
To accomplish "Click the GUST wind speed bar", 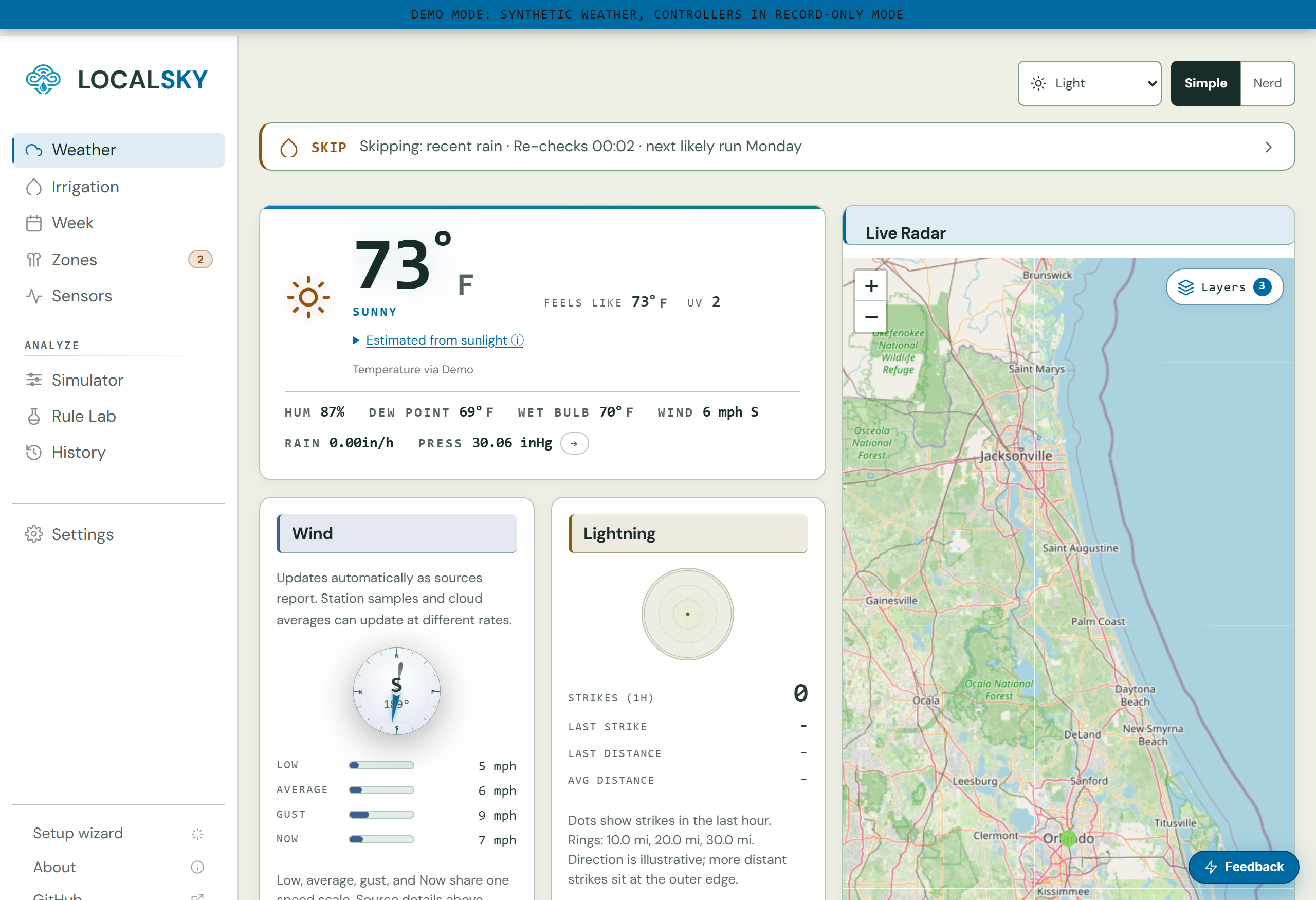I will (381, 815).
